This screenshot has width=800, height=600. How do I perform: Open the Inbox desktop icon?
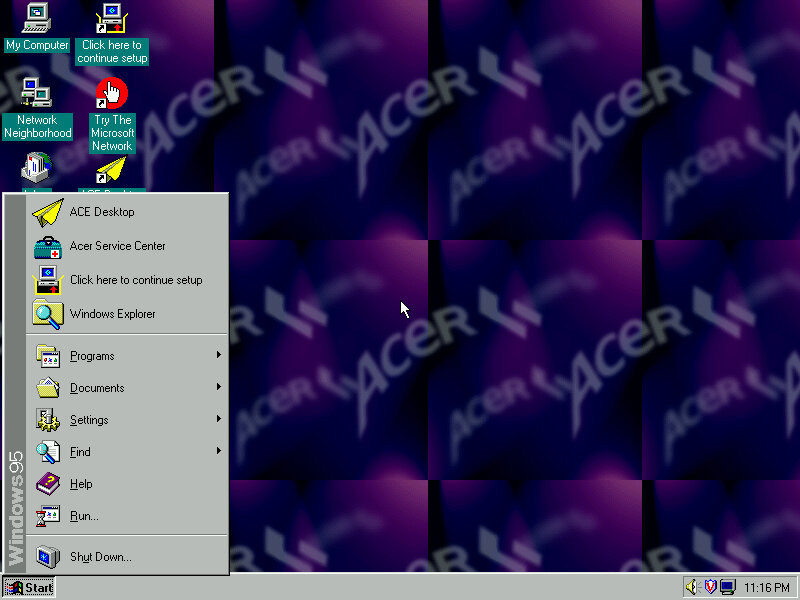pos(35,168)
